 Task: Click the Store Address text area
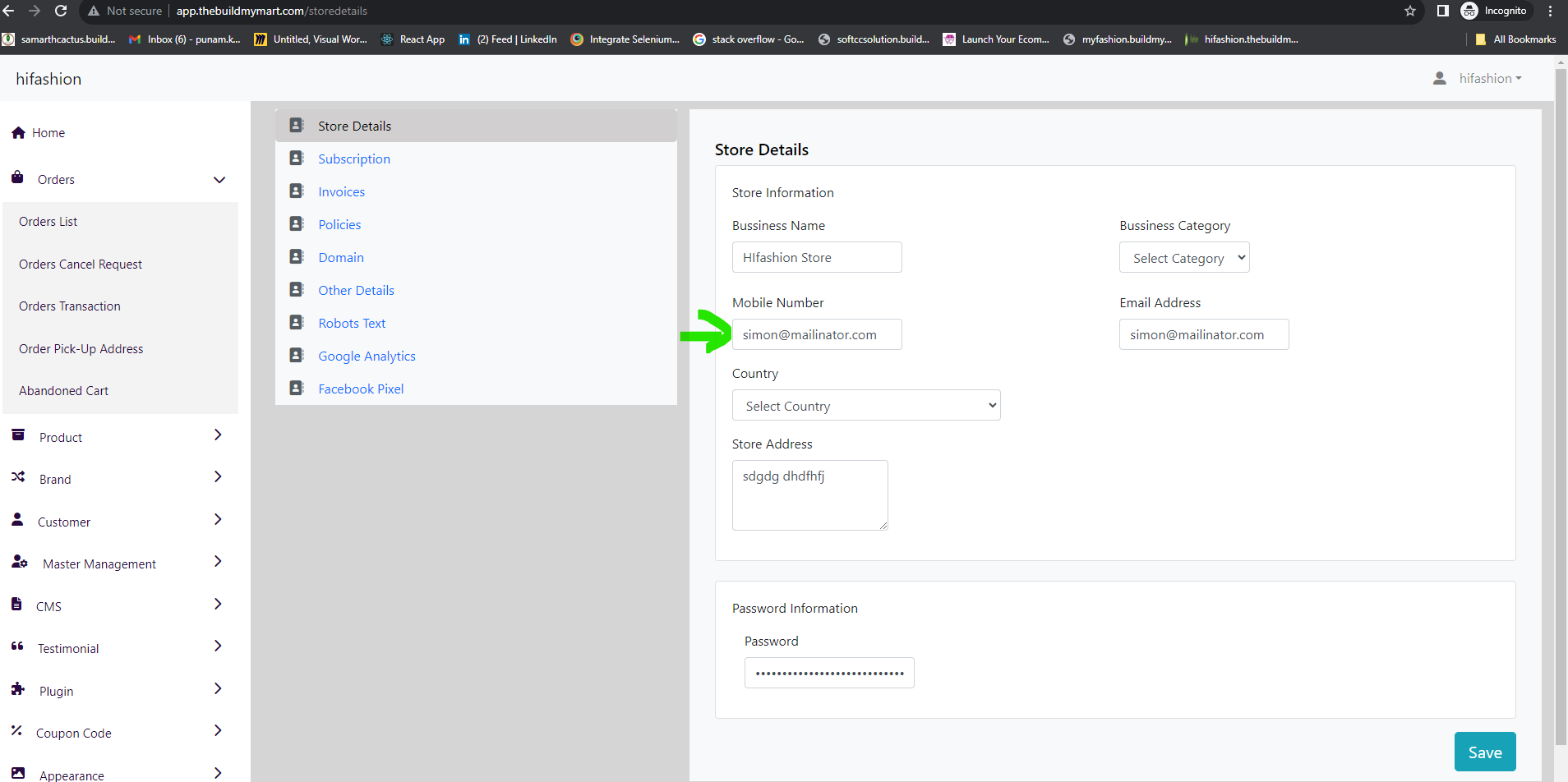click(810, 495)
